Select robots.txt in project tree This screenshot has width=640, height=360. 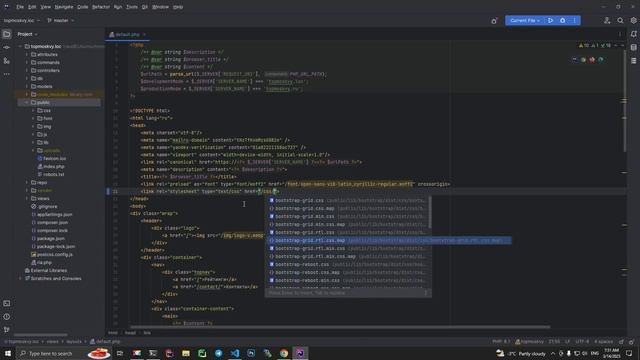[x=53, y=174]
